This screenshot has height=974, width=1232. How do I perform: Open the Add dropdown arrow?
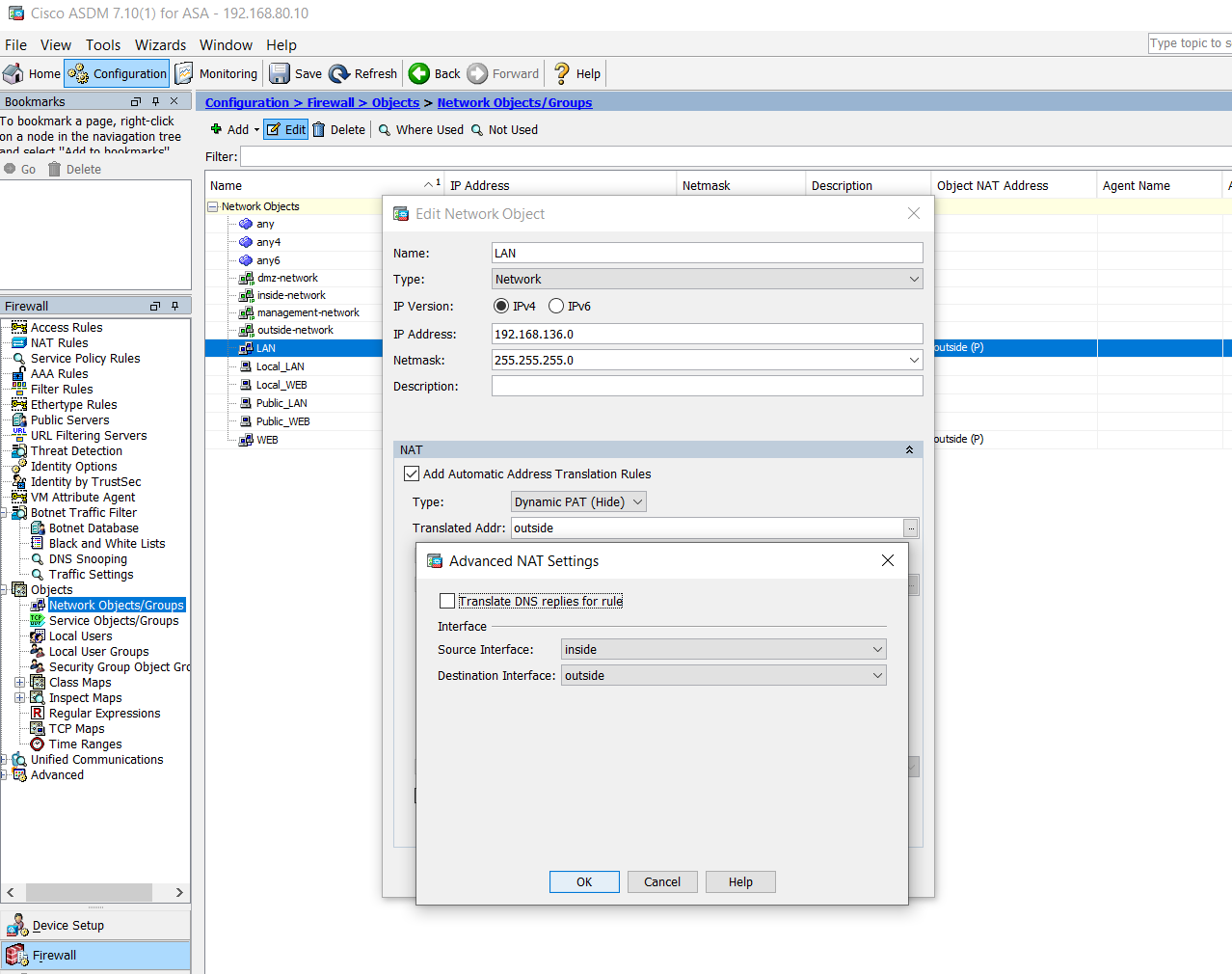(x=256, y=130)
